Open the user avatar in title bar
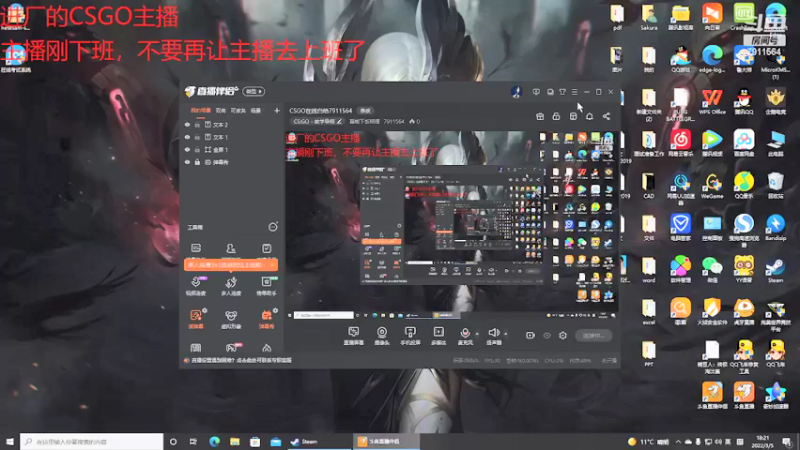800x450 pixels. click(516, 92)
